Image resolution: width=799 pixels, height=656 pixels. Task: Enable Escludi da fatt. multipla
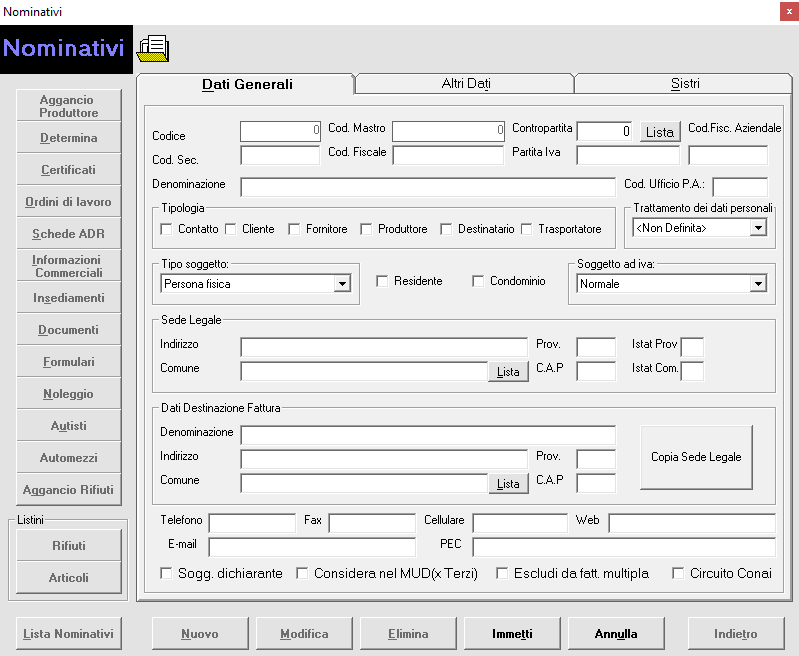coord(502,573)
